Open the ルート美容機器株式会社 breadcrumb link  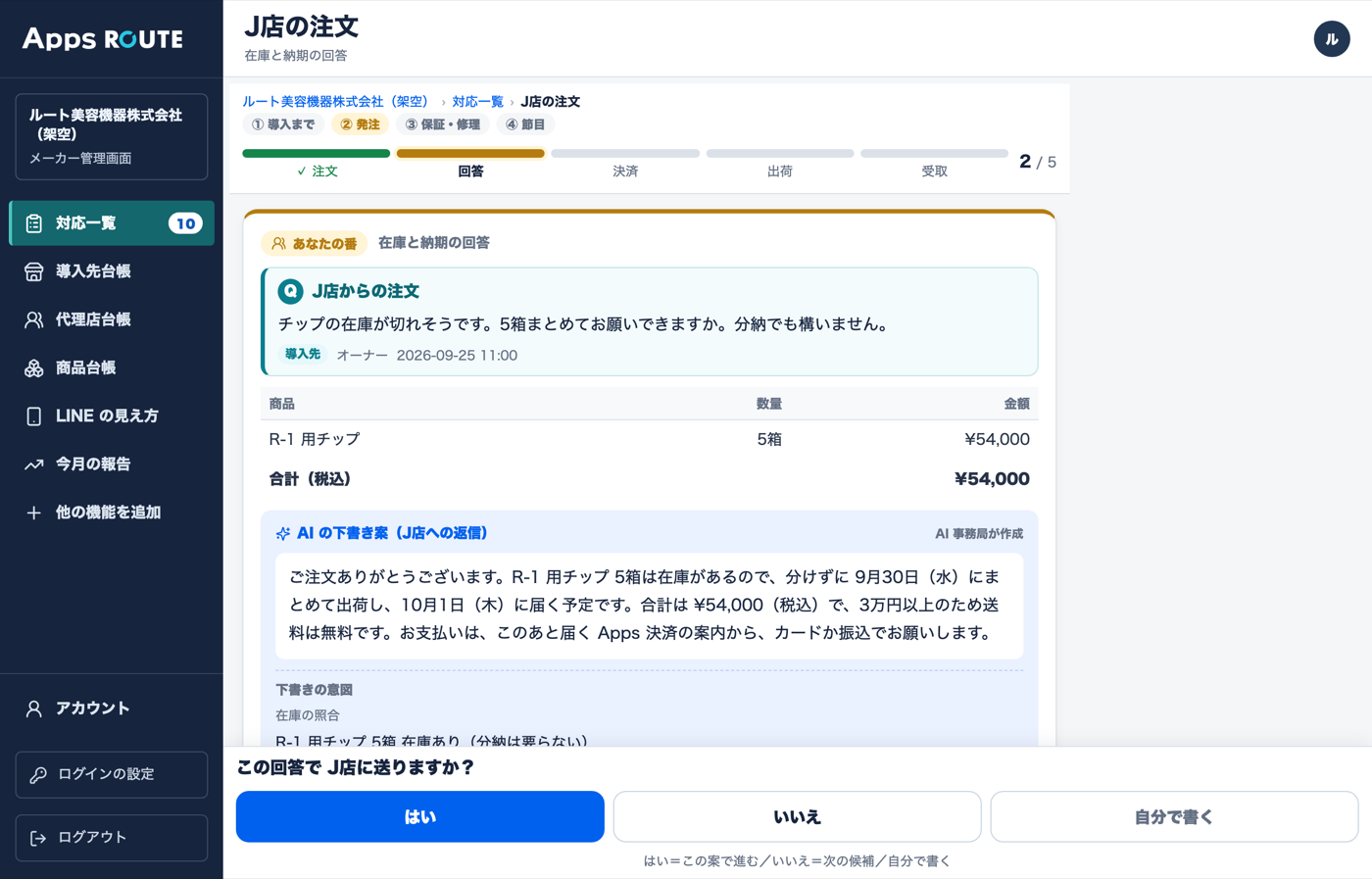coord(335,102)
